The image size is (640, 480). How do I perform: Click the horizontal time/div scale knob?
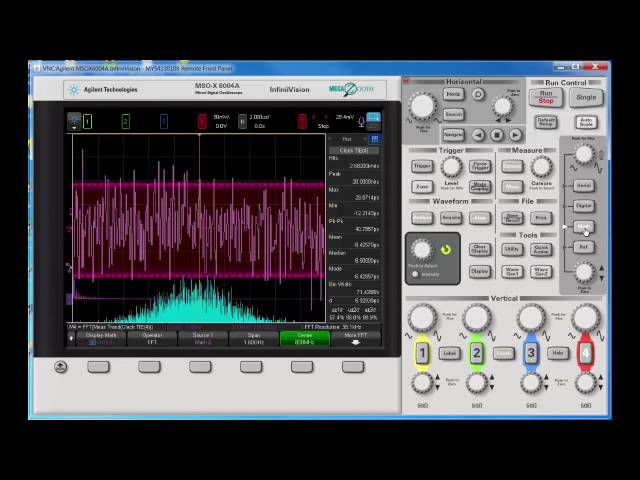(423, 106)
